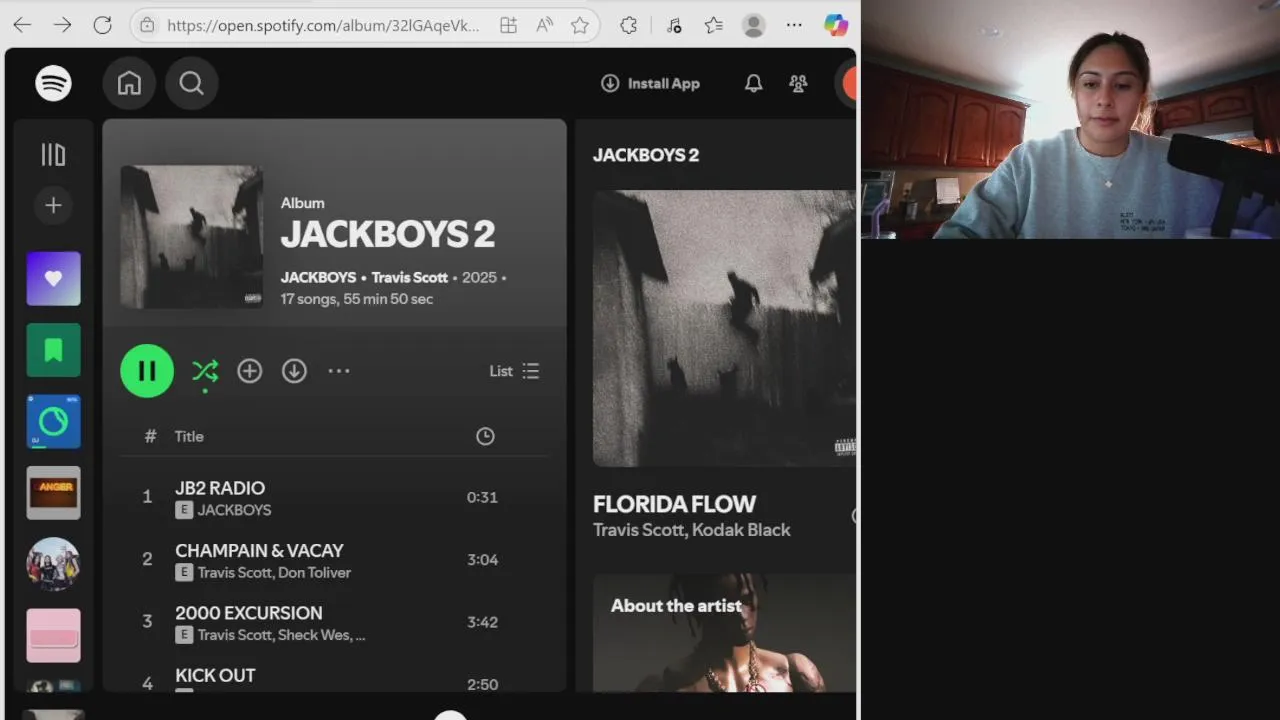This screenshot has width=1280, height=720.
Task: Open browser Extensions puzzle icon
Action: (x=628, y=25)
